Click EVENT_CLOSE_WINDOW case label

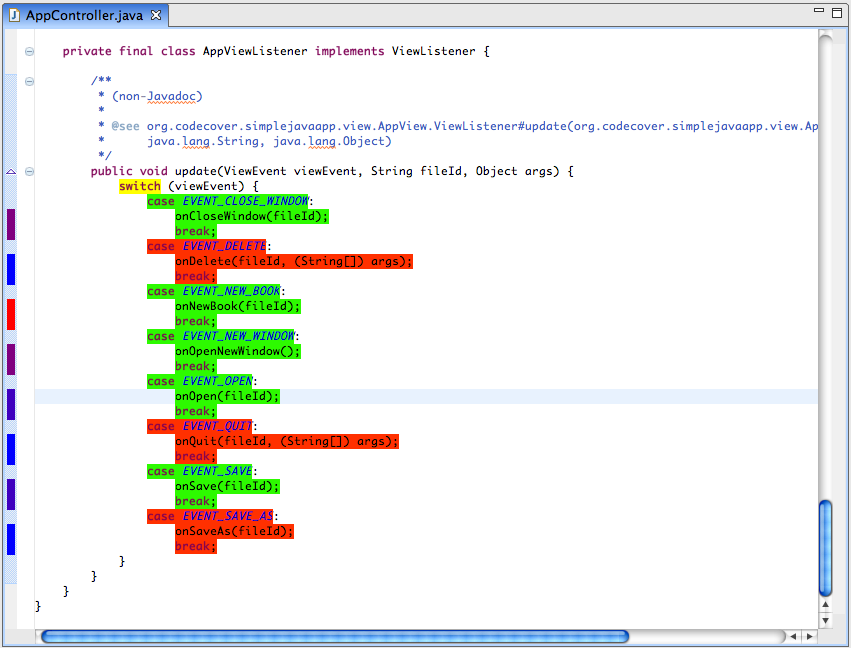coord(246,201)
